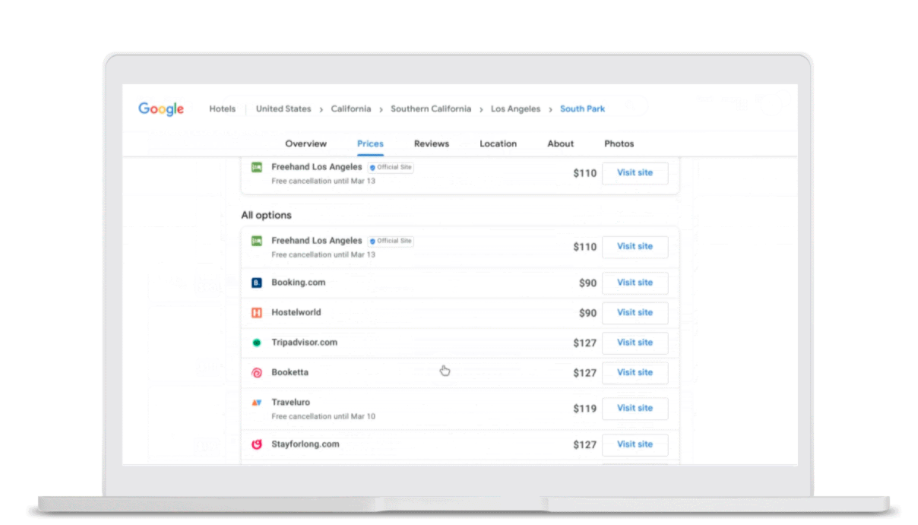The height and width of the screenshot is (525, 918).
Task: Click Official Site badge in top offer row
Action: 391,167
